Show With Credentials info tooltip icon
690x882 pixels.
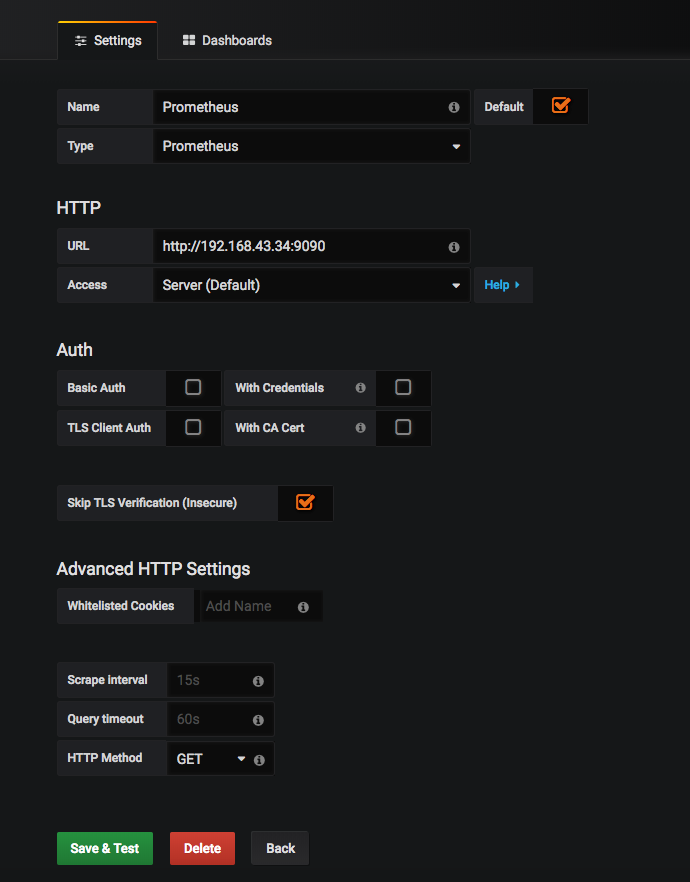(x=360, y=388)
